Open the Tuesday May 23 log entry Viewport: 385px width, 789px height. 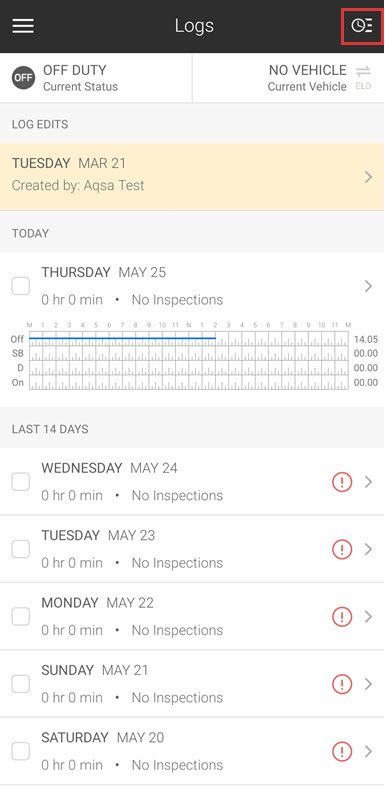pos(192,549)
